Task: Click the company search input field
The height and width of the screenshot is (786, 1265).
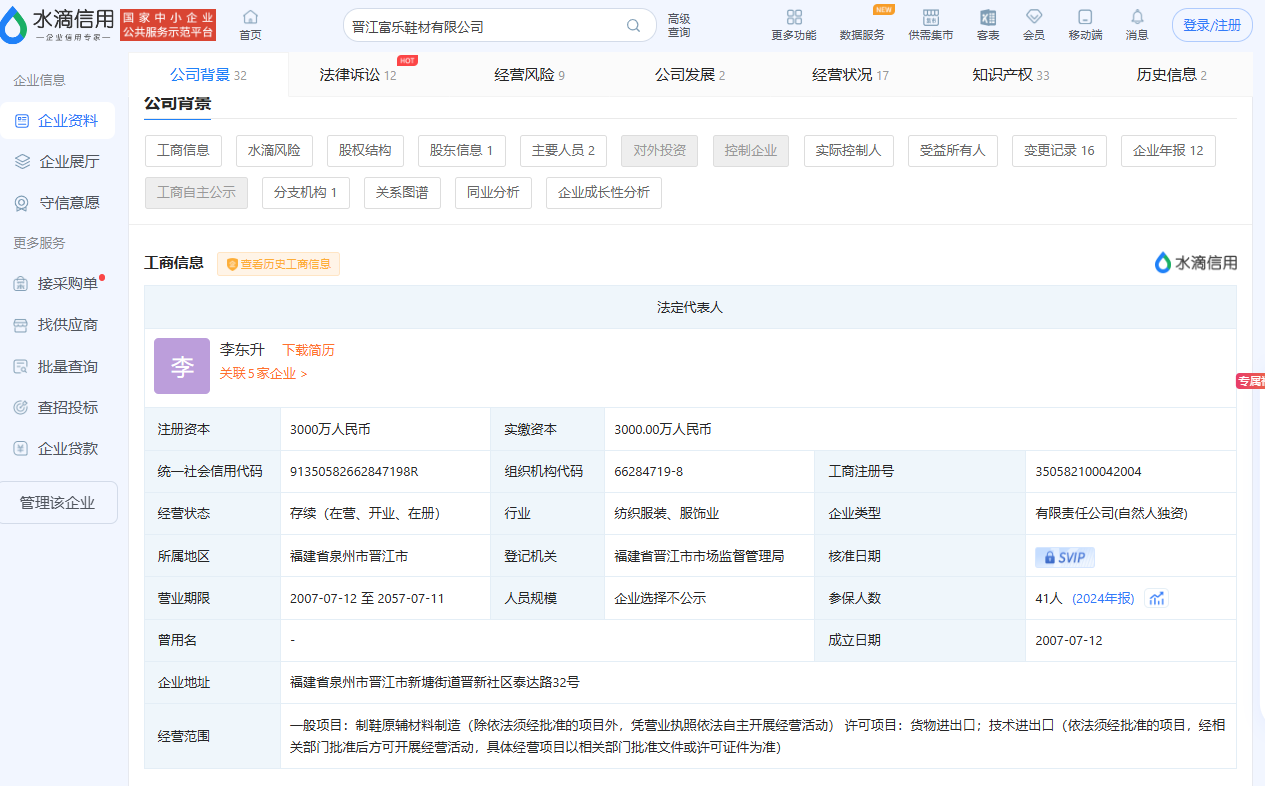Action: click(484, 26)
